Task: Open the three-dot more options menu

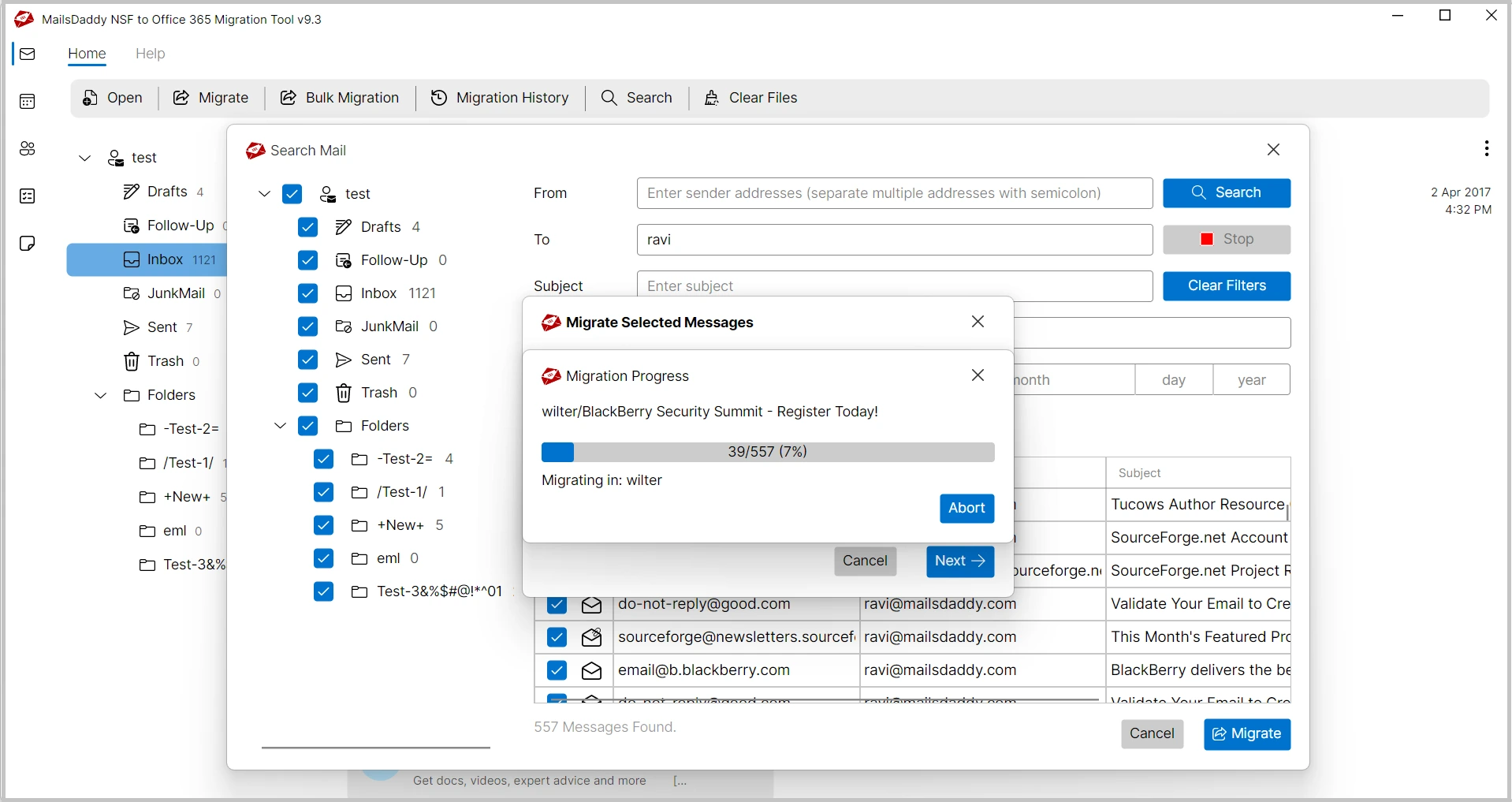Action: tap(1486, 148)
